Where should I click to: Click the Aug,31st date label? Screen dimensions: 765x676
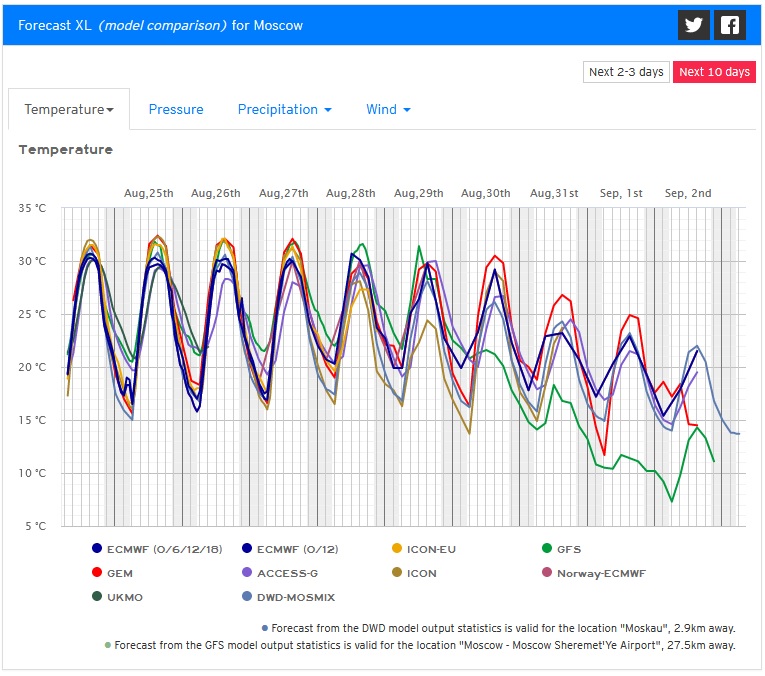pos(554,193)
